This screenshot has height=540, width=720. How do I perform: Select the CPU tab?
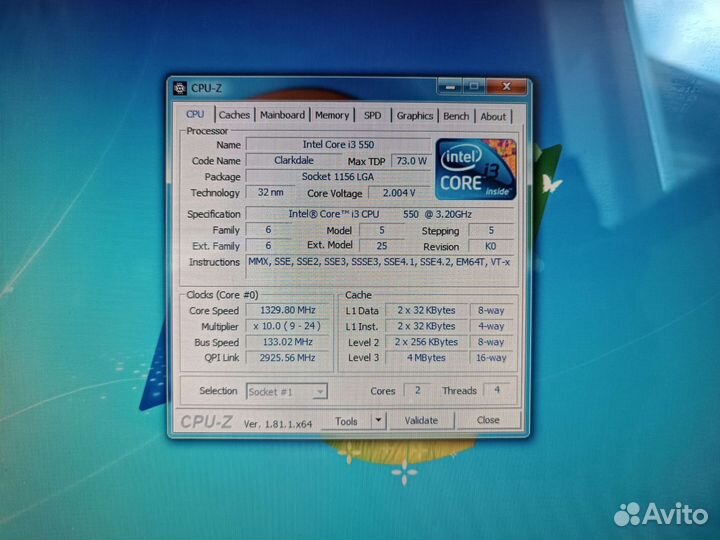195,114
